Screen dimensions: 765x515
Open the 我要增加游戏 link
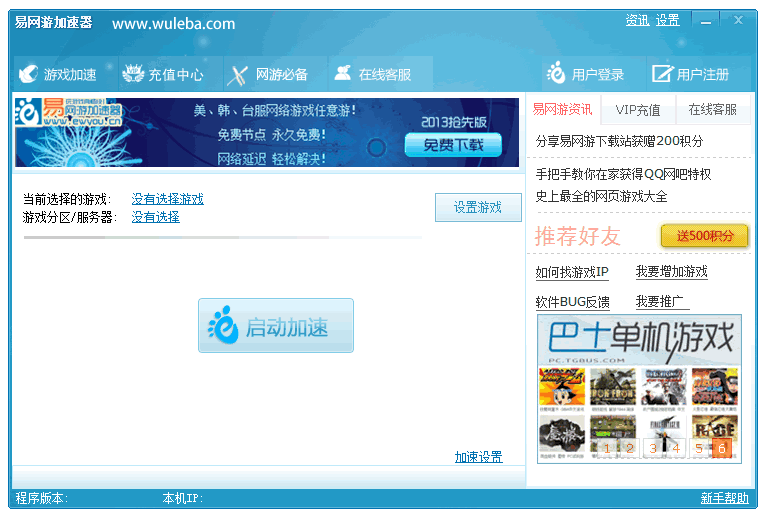pos(672,272)
